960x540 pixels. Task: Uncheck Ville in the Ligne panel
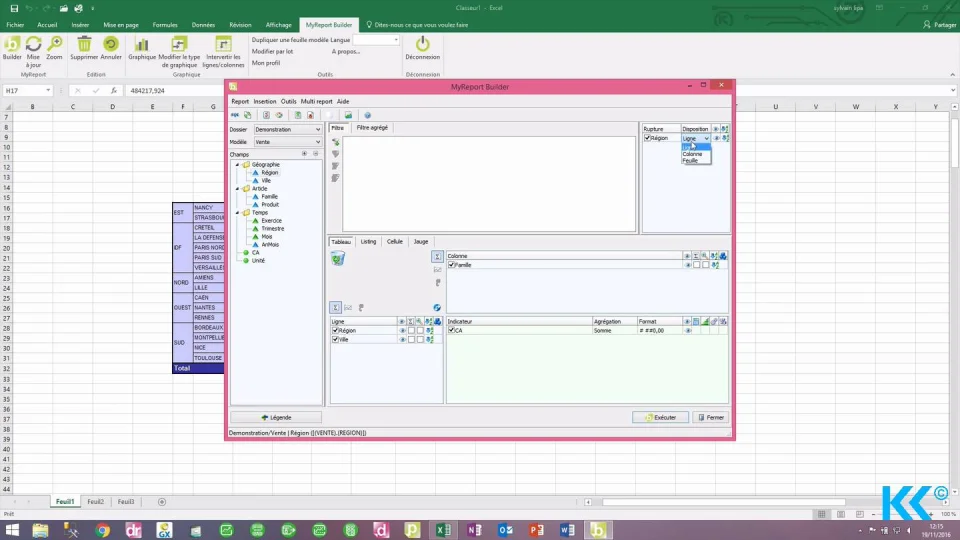pos(335,339)
